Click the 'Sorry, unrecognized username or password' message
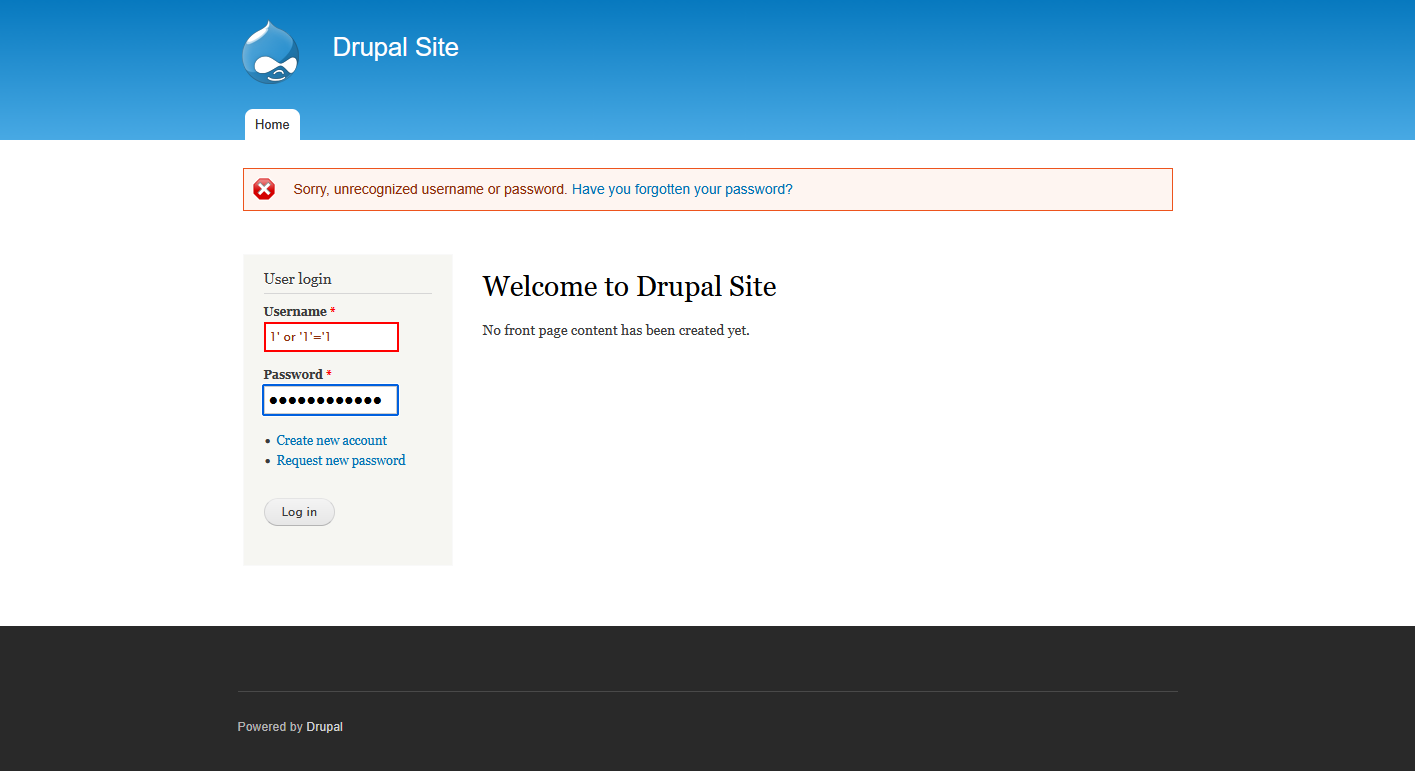Viewport: 1415px width, 771px height. 431,189
